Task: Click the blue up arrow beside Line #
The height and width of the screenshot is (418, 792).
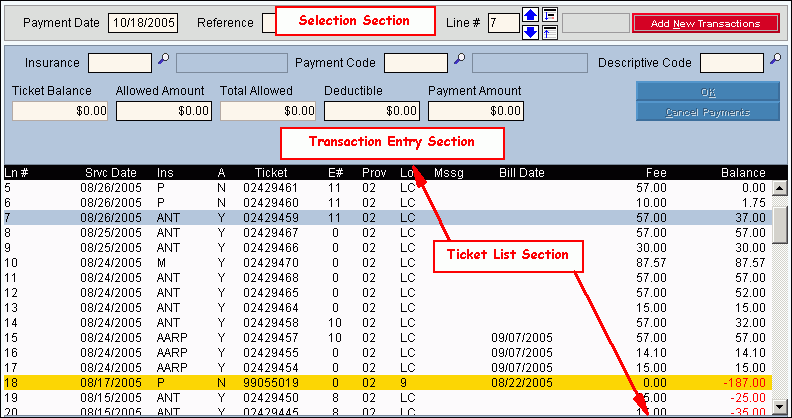Action: point(531,14)
